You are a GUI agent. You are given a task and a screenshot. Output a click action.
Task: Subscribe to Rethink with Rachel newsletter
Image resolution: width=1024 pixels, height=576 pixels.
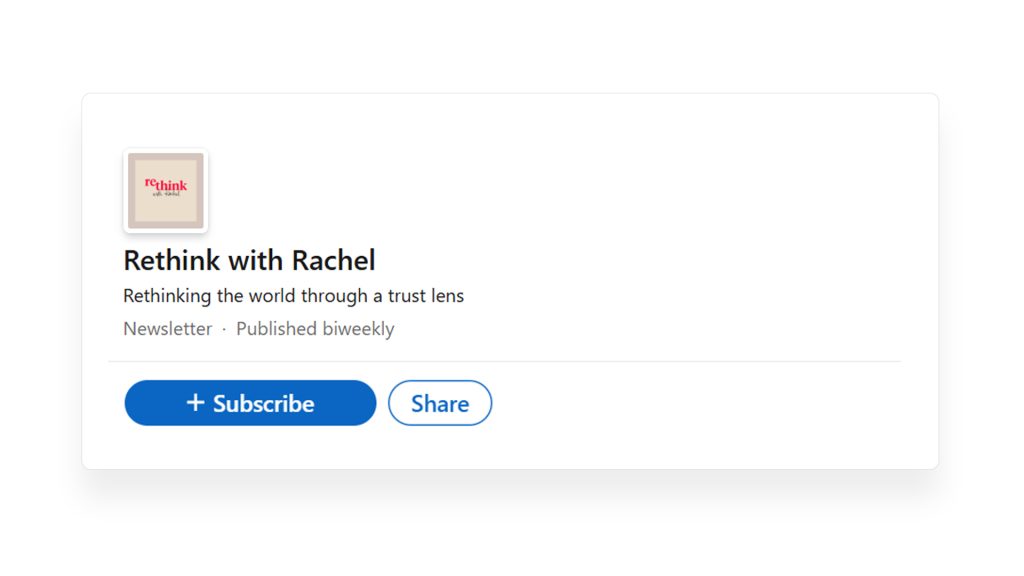click(x=250, y=403)
